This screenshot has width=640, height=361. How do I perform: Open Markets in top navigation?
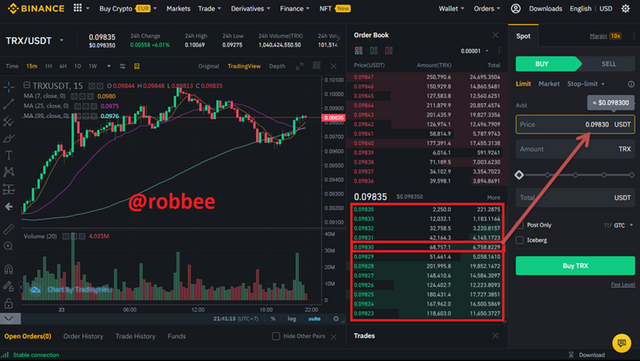click(178, 9)
